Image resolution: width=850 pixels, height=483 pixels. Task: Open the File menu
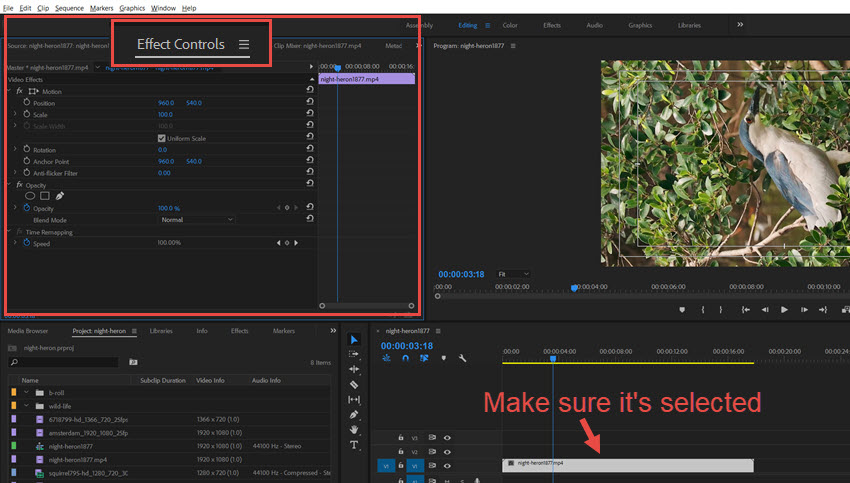[x=8, y=8]
